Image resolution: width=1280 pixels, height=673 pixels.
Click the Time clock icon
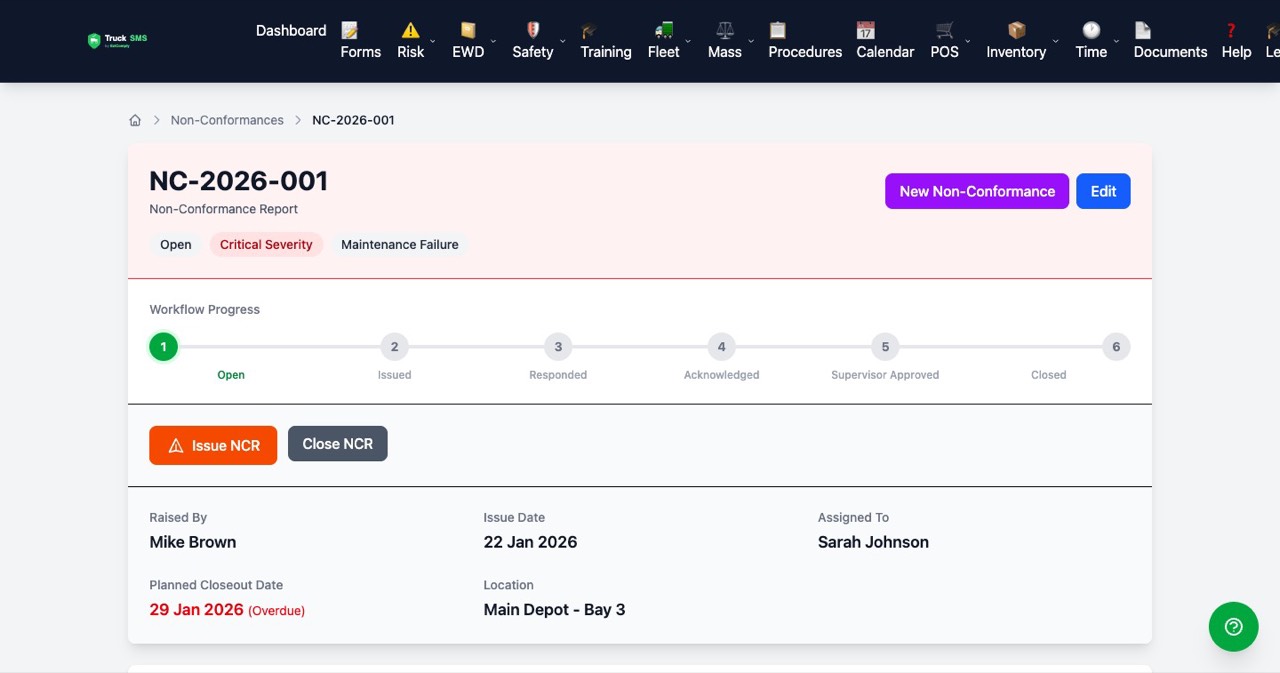click(1091, 30)
